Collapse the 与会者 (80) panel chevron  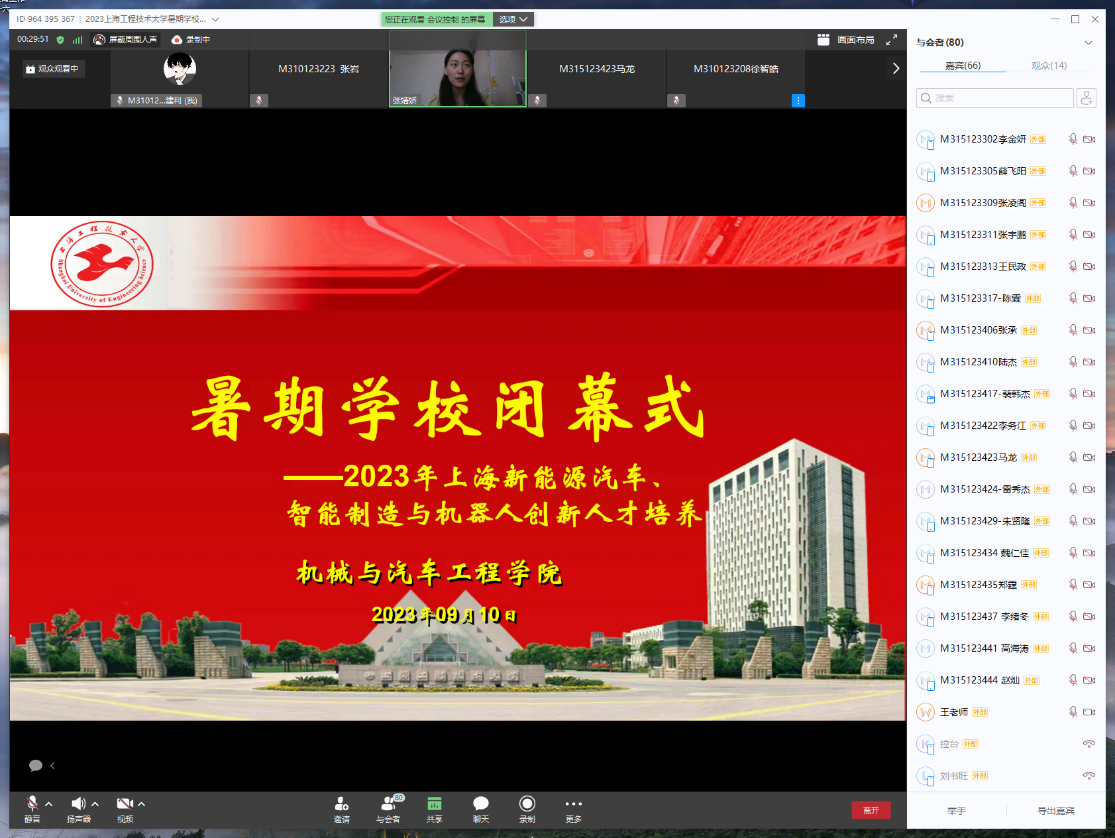[x=1089, y=43]
